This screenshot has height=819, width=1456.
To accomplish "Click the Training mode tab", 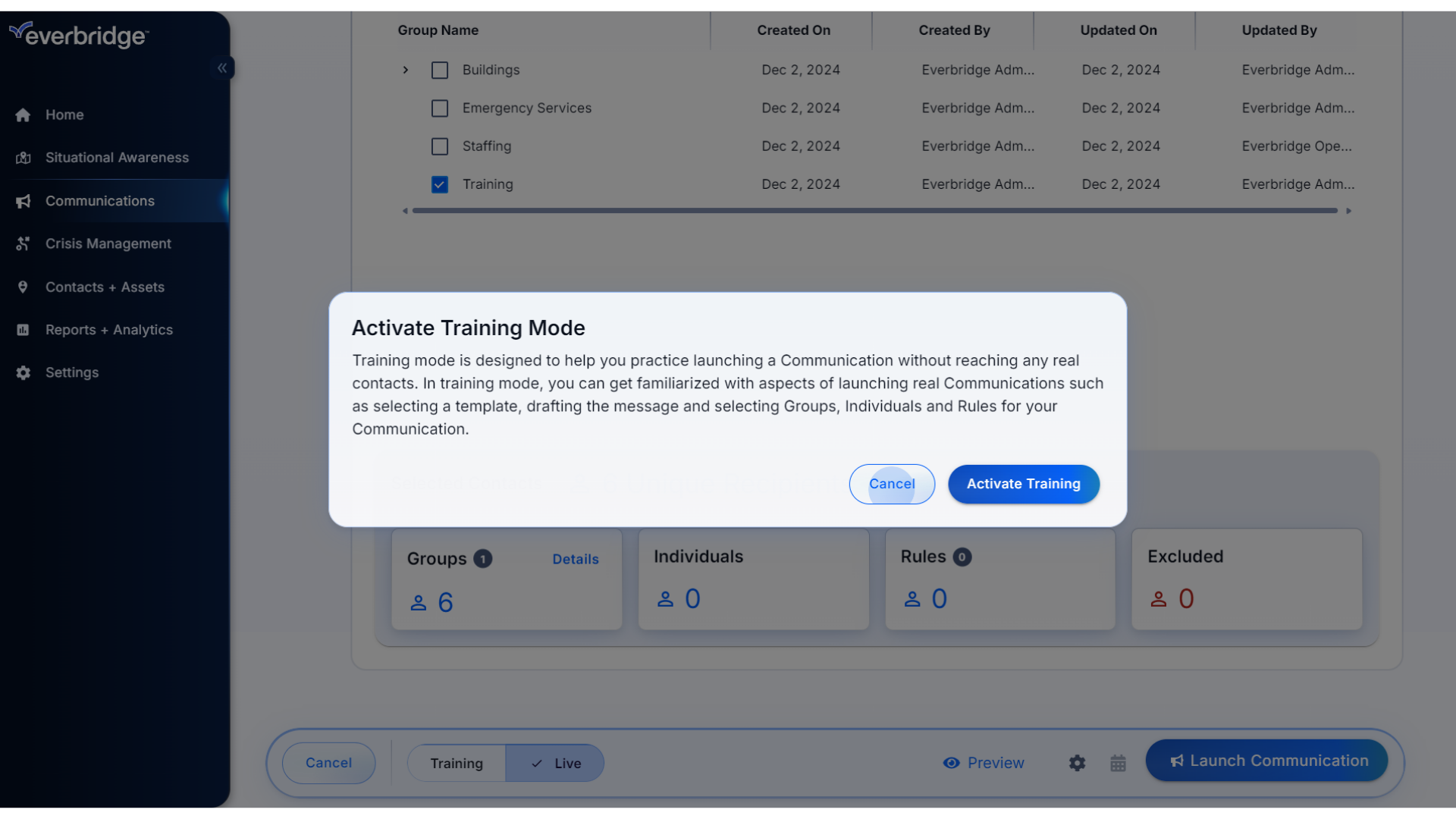I will [x=457, y=762].
